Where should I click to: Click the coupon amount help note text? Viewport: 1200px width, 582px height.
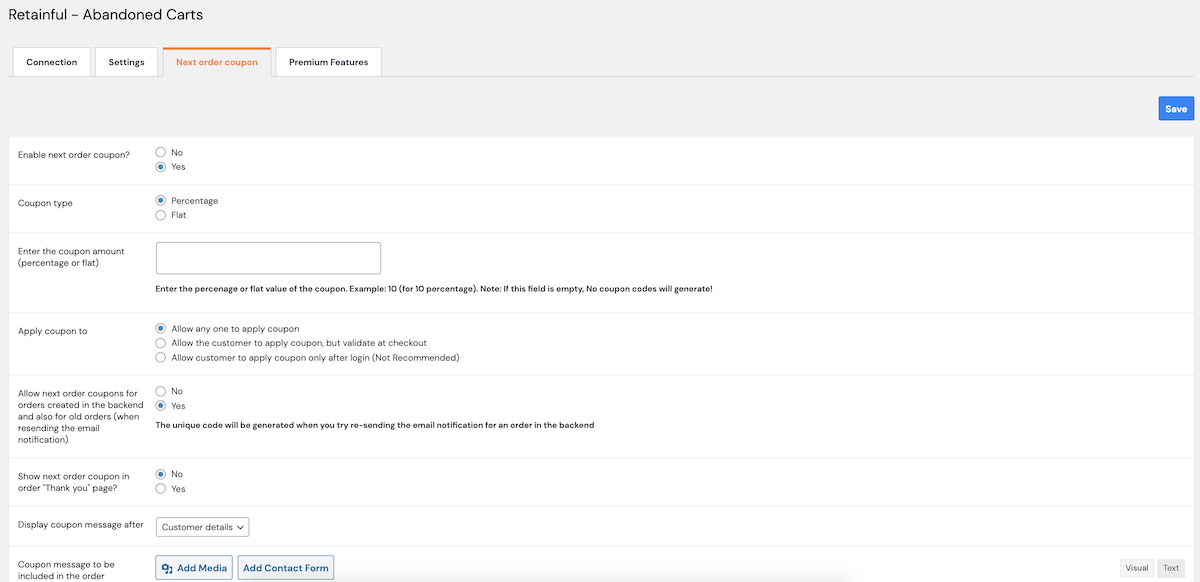pyautogui.click(x=434, y=288)
